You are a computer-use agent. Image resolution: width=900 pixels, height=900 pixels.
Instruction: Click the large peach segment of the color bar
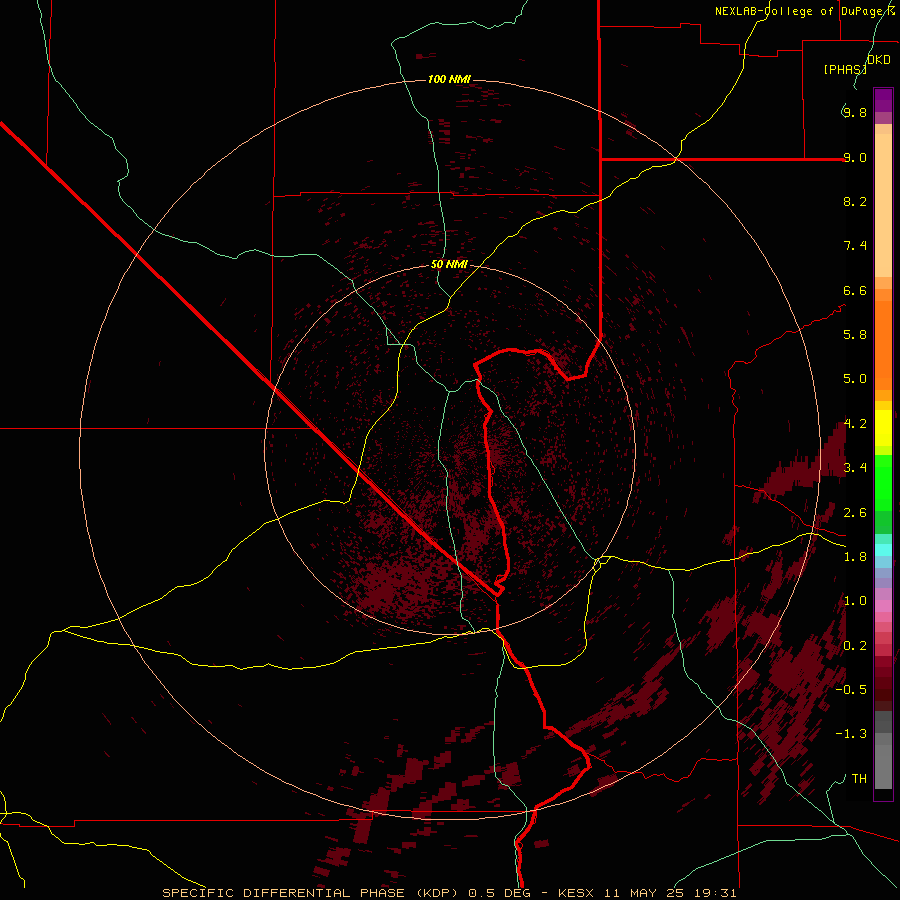(883, 205)
